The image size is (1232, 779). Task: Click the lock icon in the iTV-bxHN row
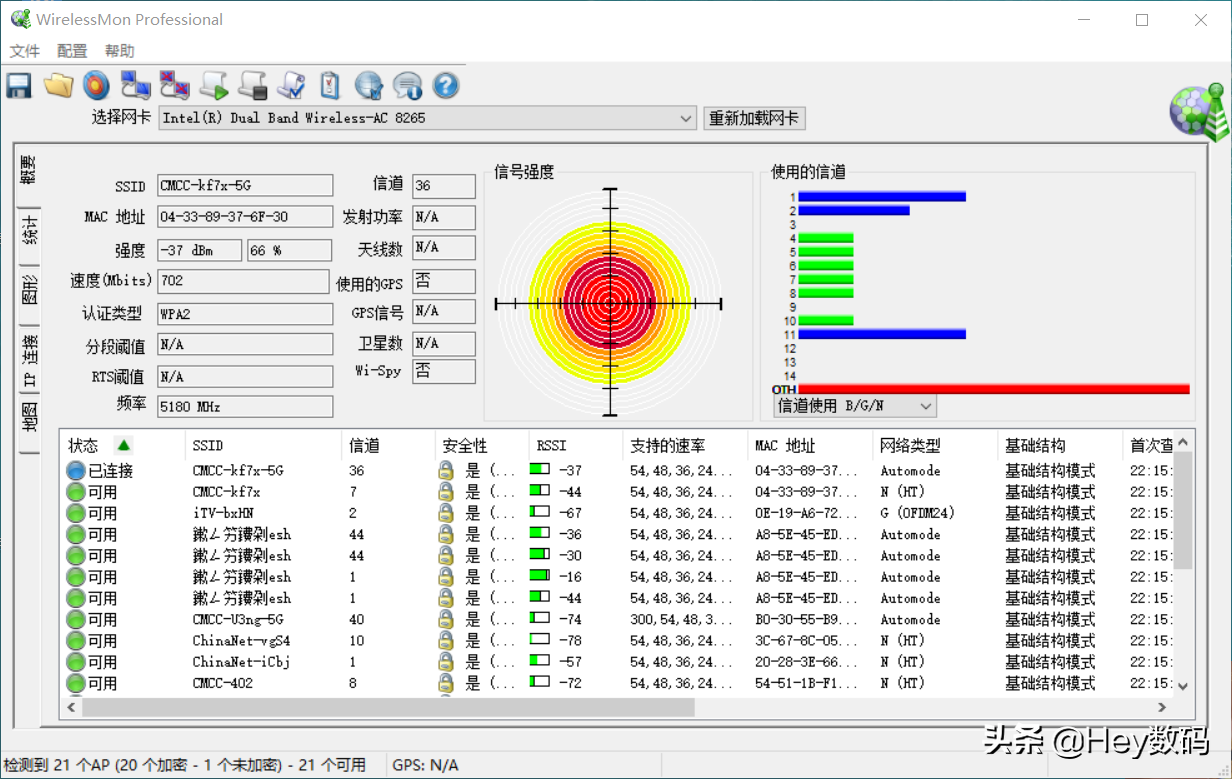click(x=446, y=513)
